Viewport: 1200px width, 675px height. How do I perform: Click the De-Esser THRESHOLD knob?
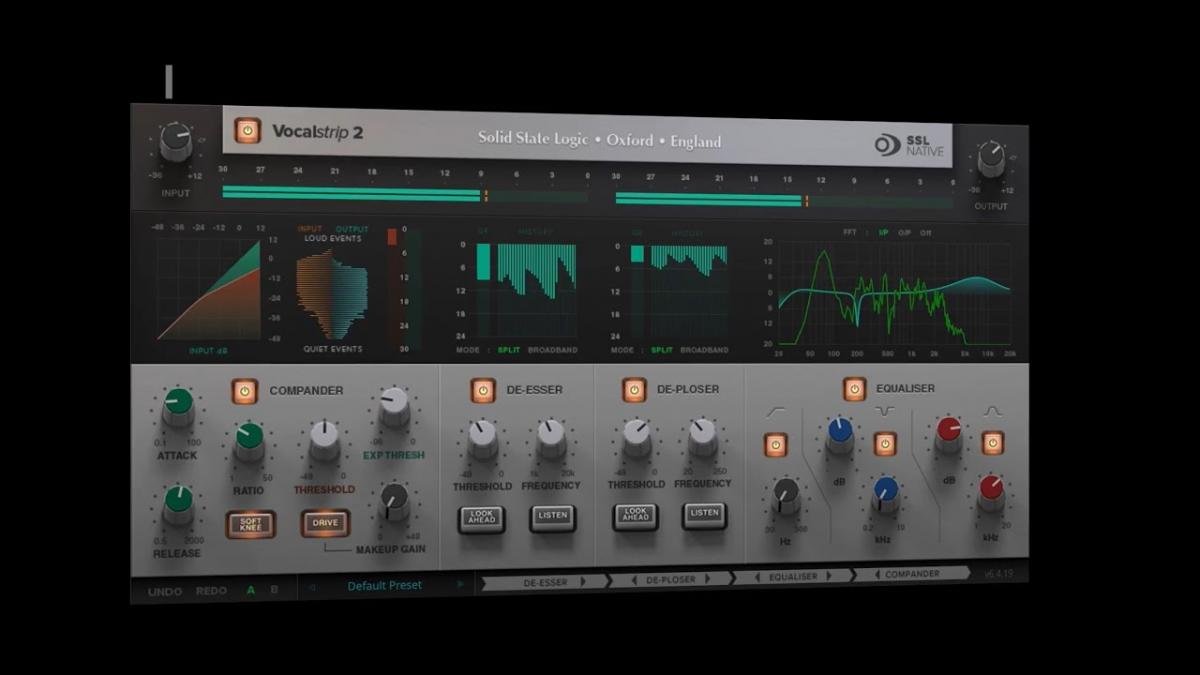(482, 439)
